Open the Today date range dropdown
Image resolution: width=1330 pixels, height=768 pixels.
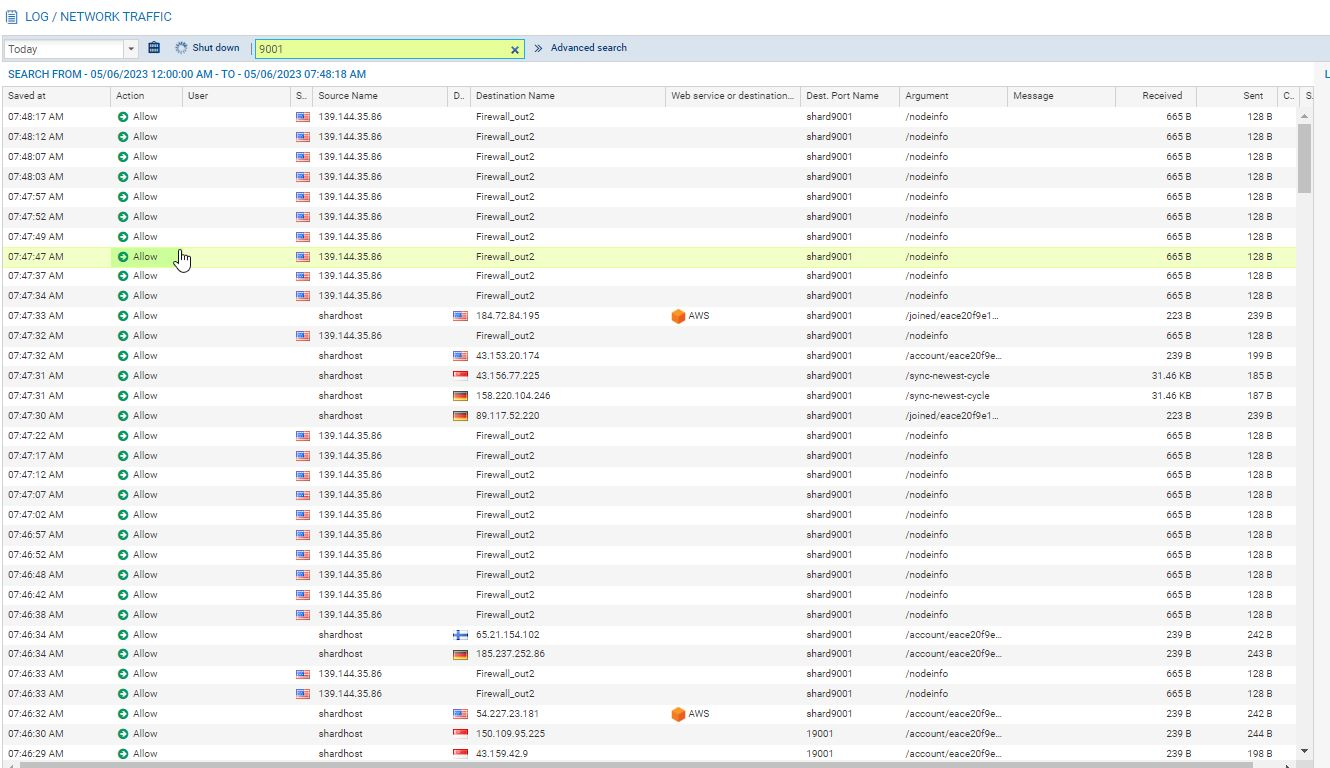click(130, 47)
